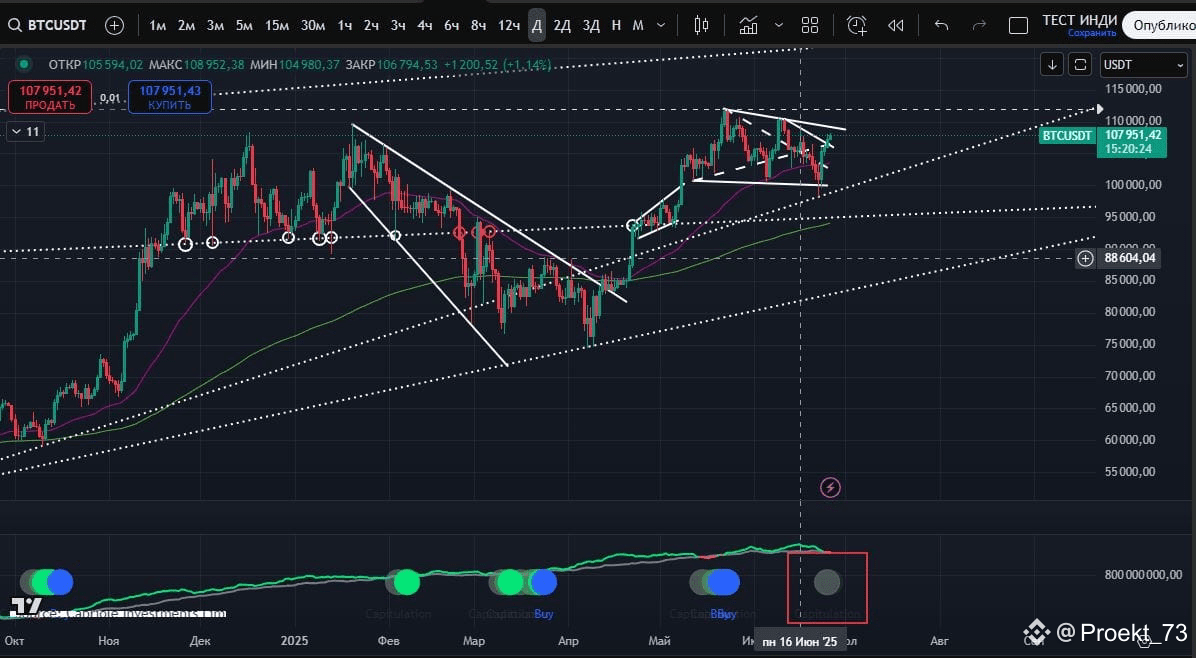Open the USDT currency dropdown
The width and height of the screenshot is (1196, 658).
pos(1143,65)
